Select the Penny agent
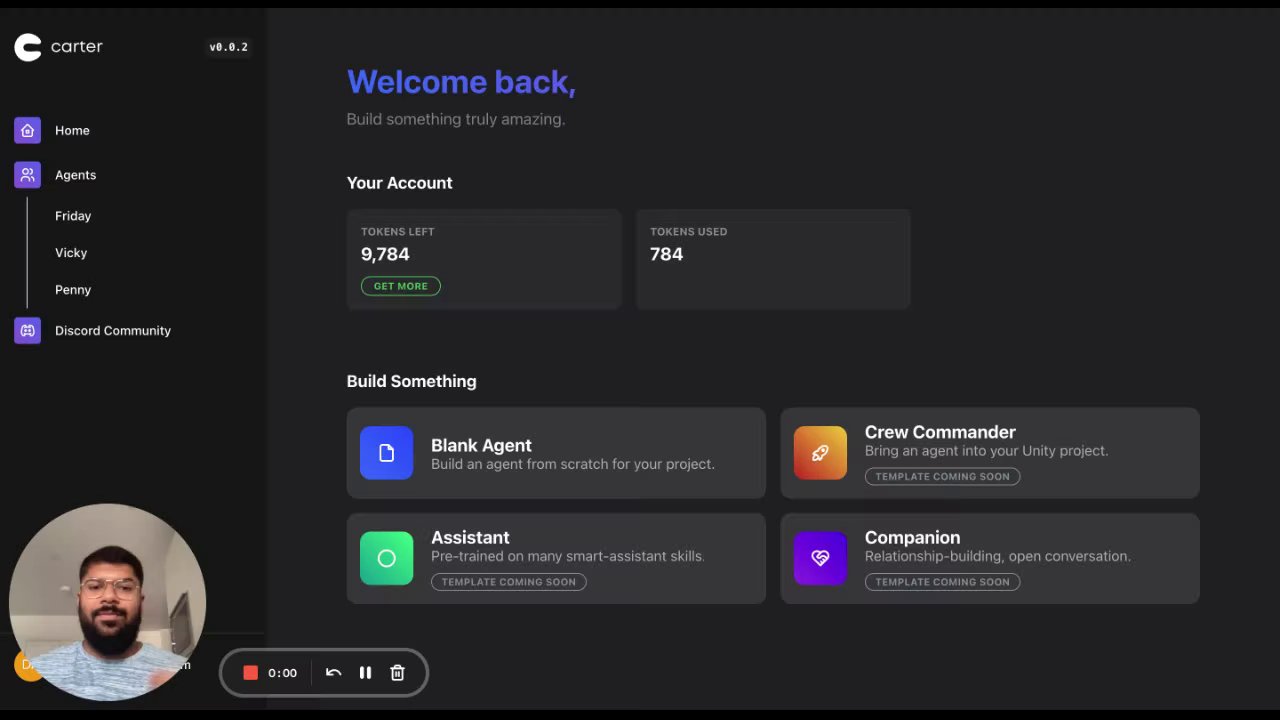 point(73,290)
